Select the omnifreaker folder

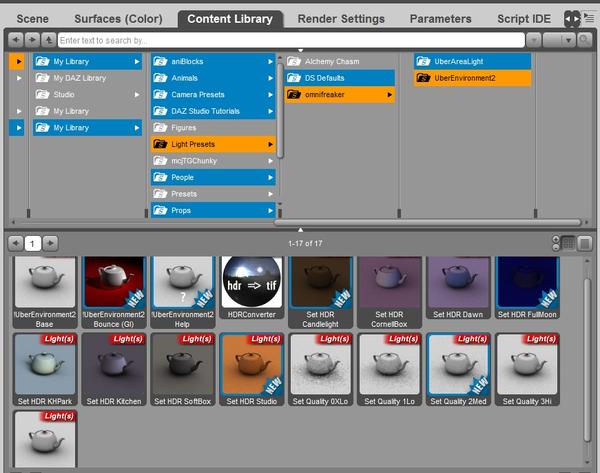click(x=340, y=95)
